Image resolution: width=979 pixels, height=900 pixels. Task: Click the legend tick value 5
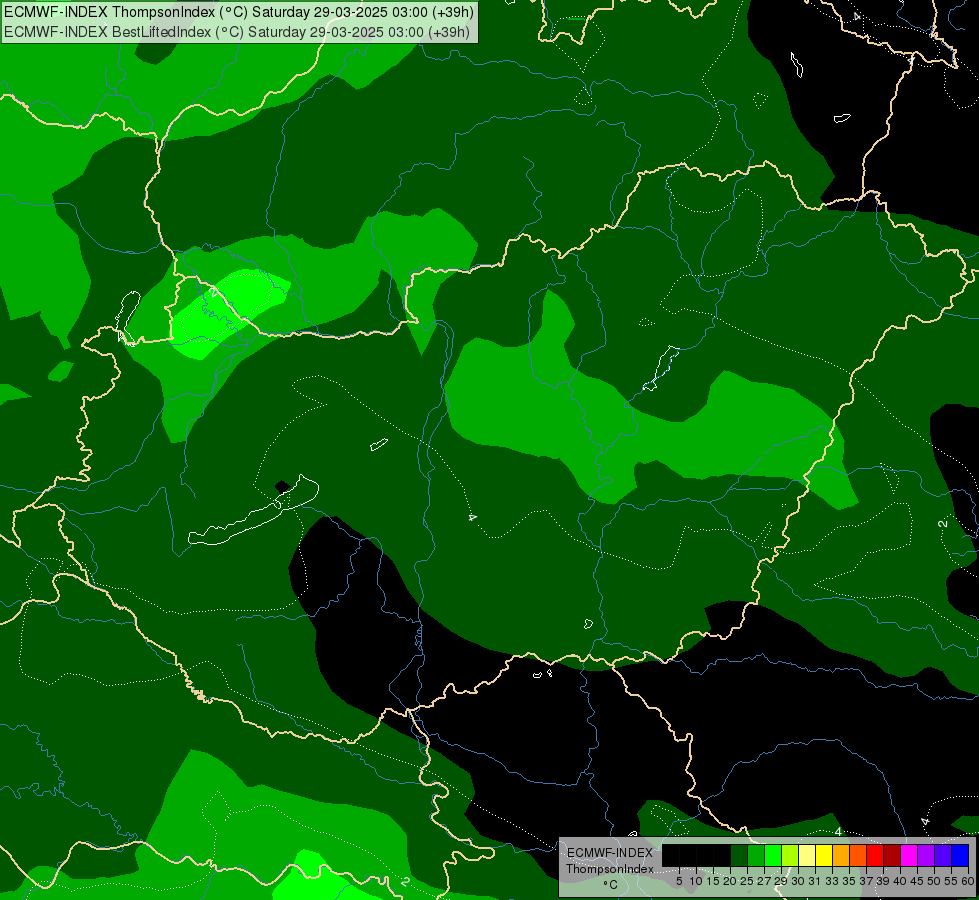(679, 881)
